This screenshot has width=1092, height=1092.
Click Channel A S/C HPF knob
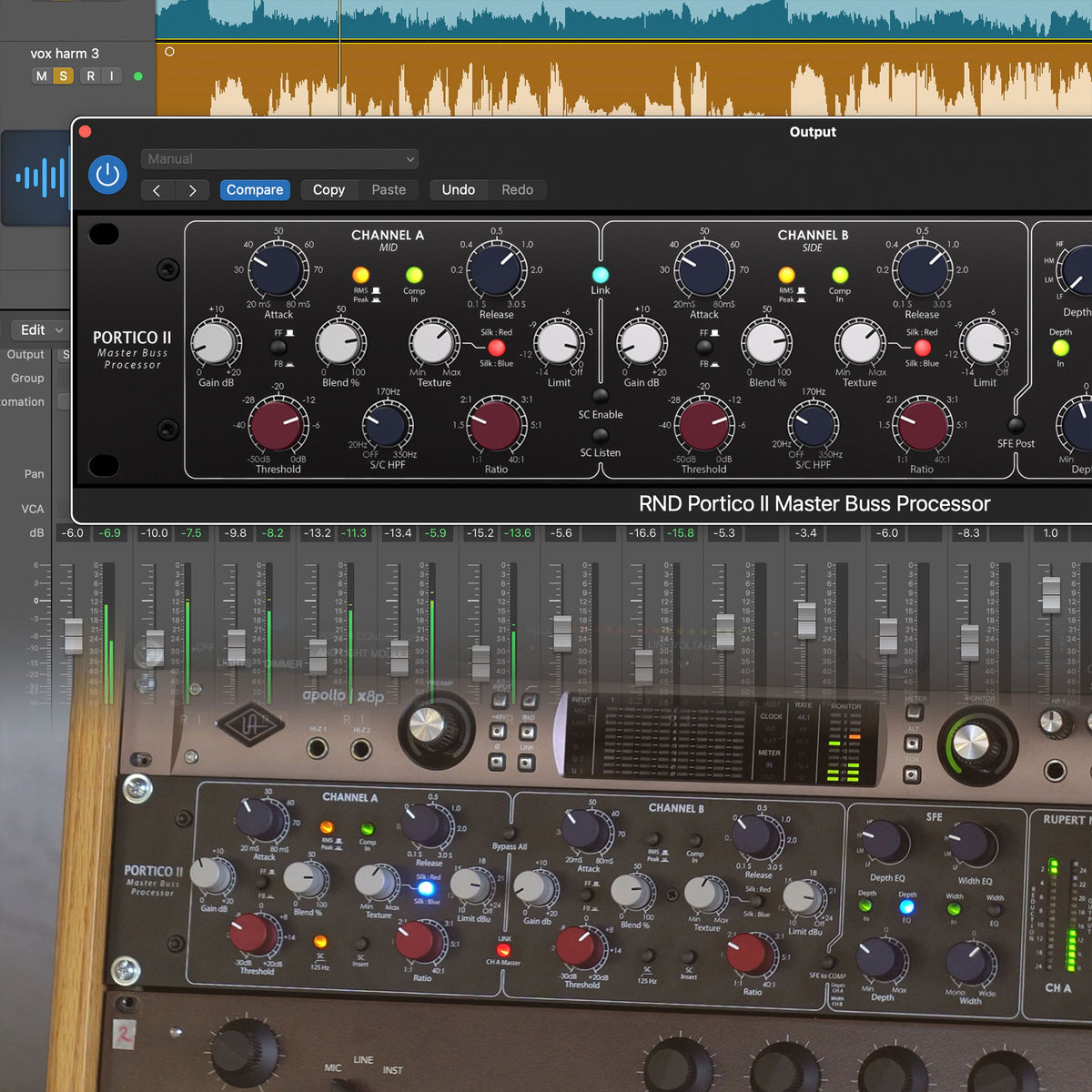point(387,426)
